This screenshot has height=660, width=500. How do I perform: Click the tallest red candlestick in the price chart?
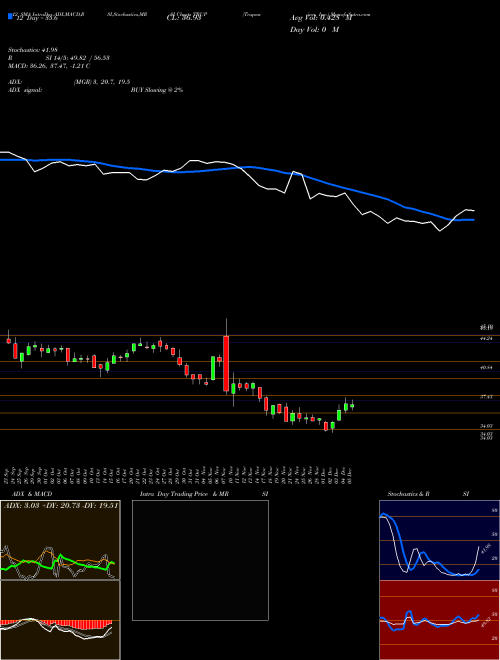[226, 364]
